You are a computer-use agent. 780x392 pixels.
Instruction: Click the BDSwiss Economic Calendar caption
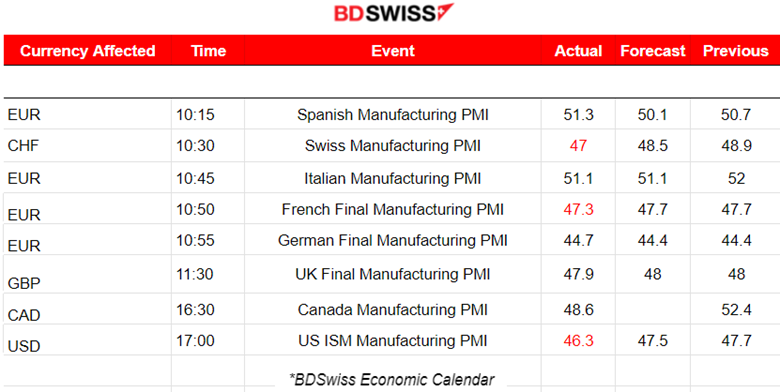(x=392, y=380)
